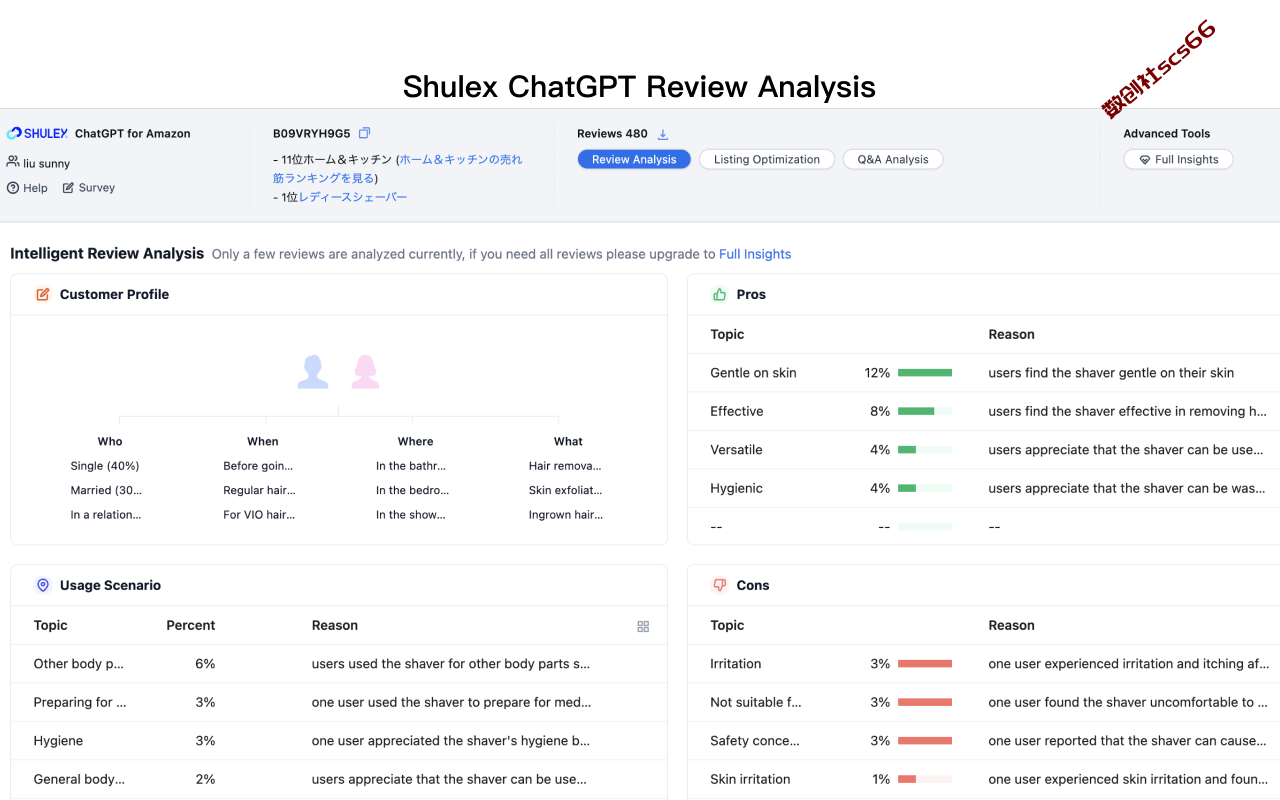This screenshot has width=1280, height=800.
Task: Follow the Full Insights upgrade link
Action: [755, 254]
